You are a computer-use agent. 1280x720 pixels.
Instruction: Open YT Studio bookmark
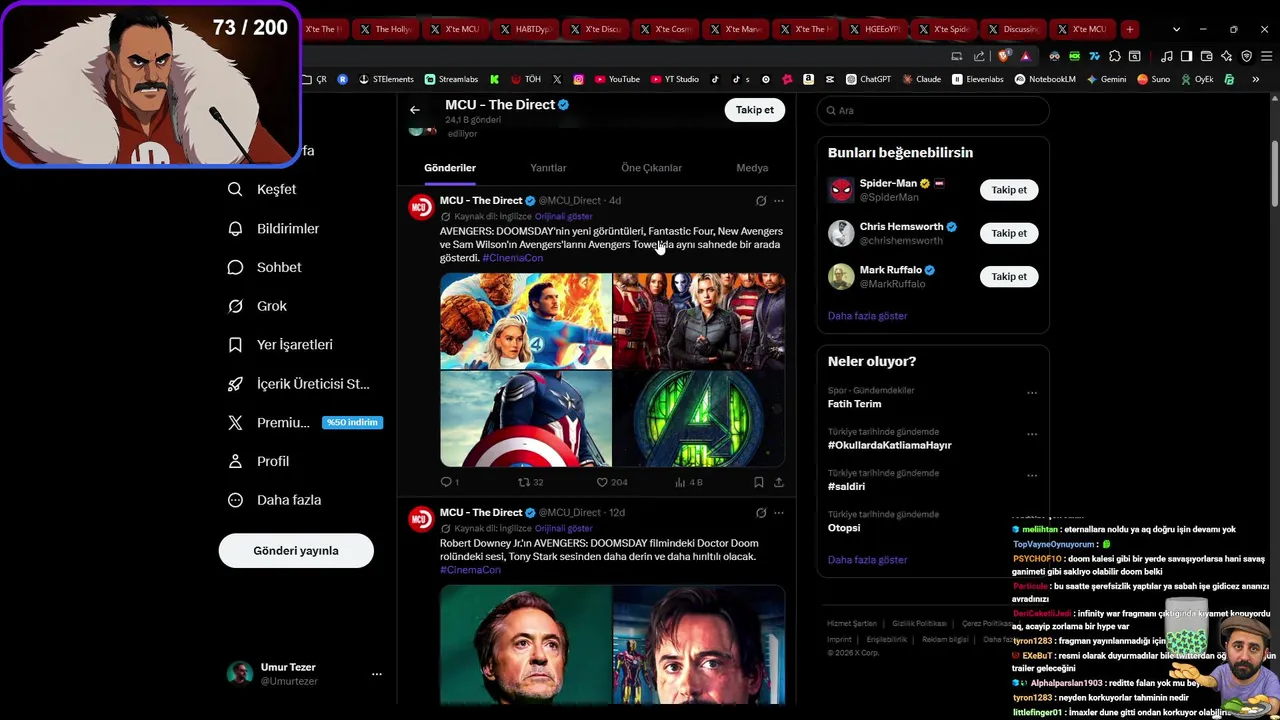point(675,79)
